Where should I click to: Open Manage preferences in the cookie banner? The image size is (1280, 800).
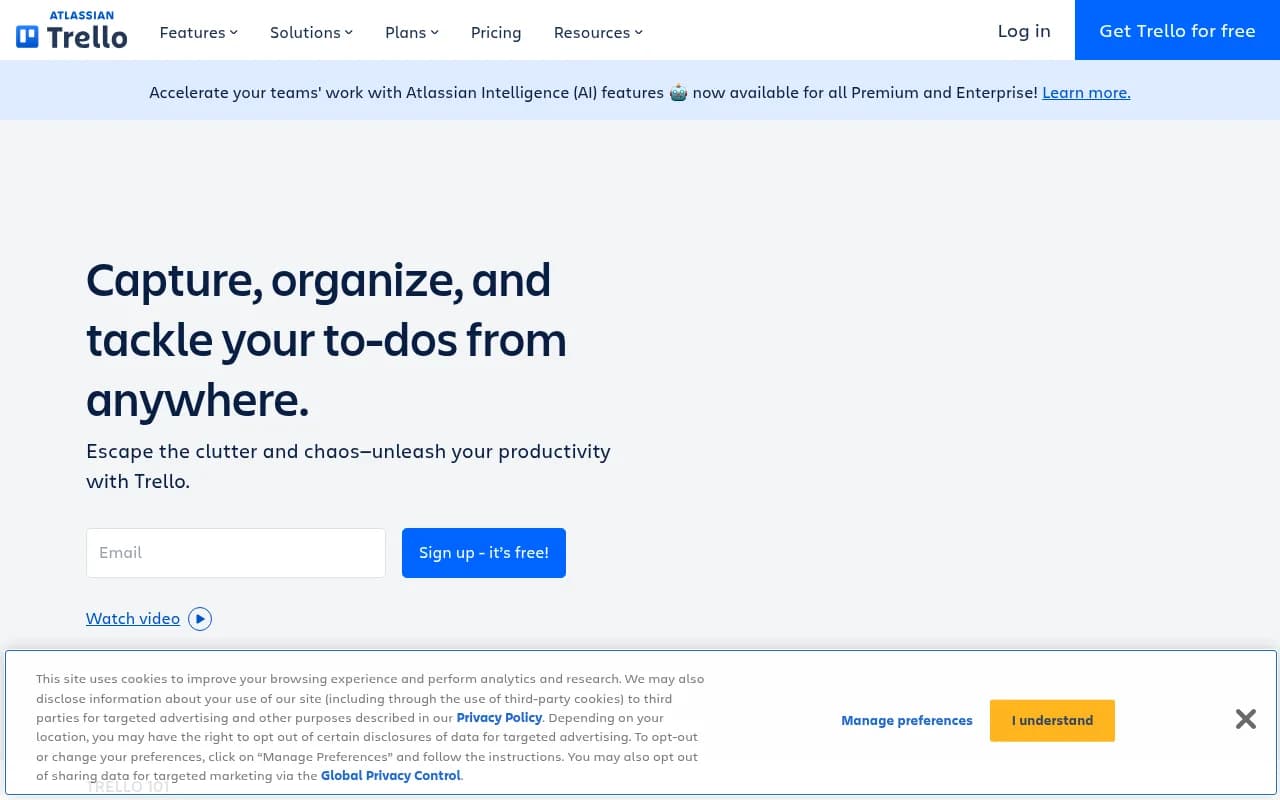(906, 720)
